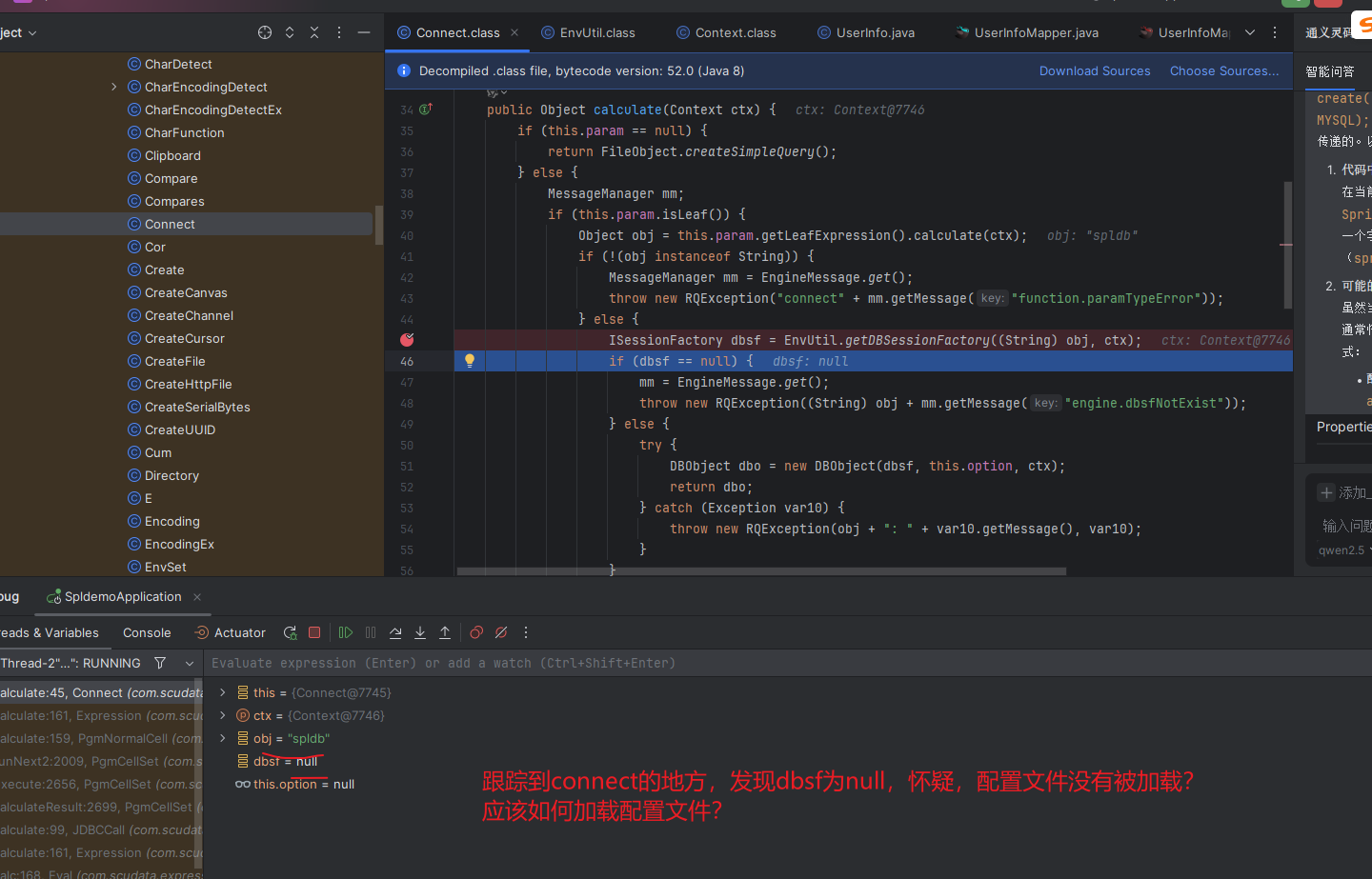
Task: Click intention lightbulb on line 46
Action: tap(469, 361)
